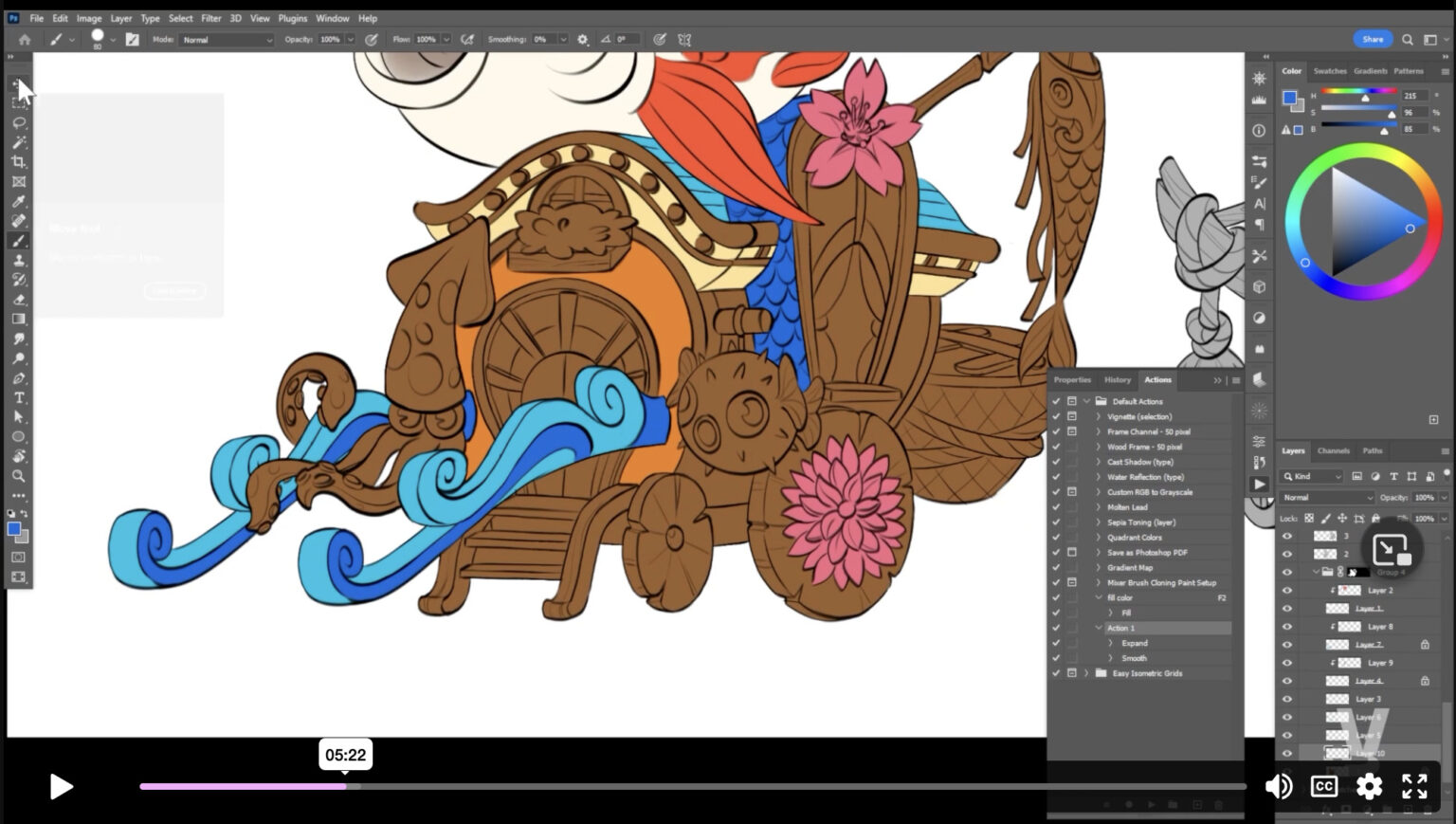This screenshot has height=824, width=1456.
Task: Hide Layer 3 with its eye icon
Action: tap(1287, 699)
